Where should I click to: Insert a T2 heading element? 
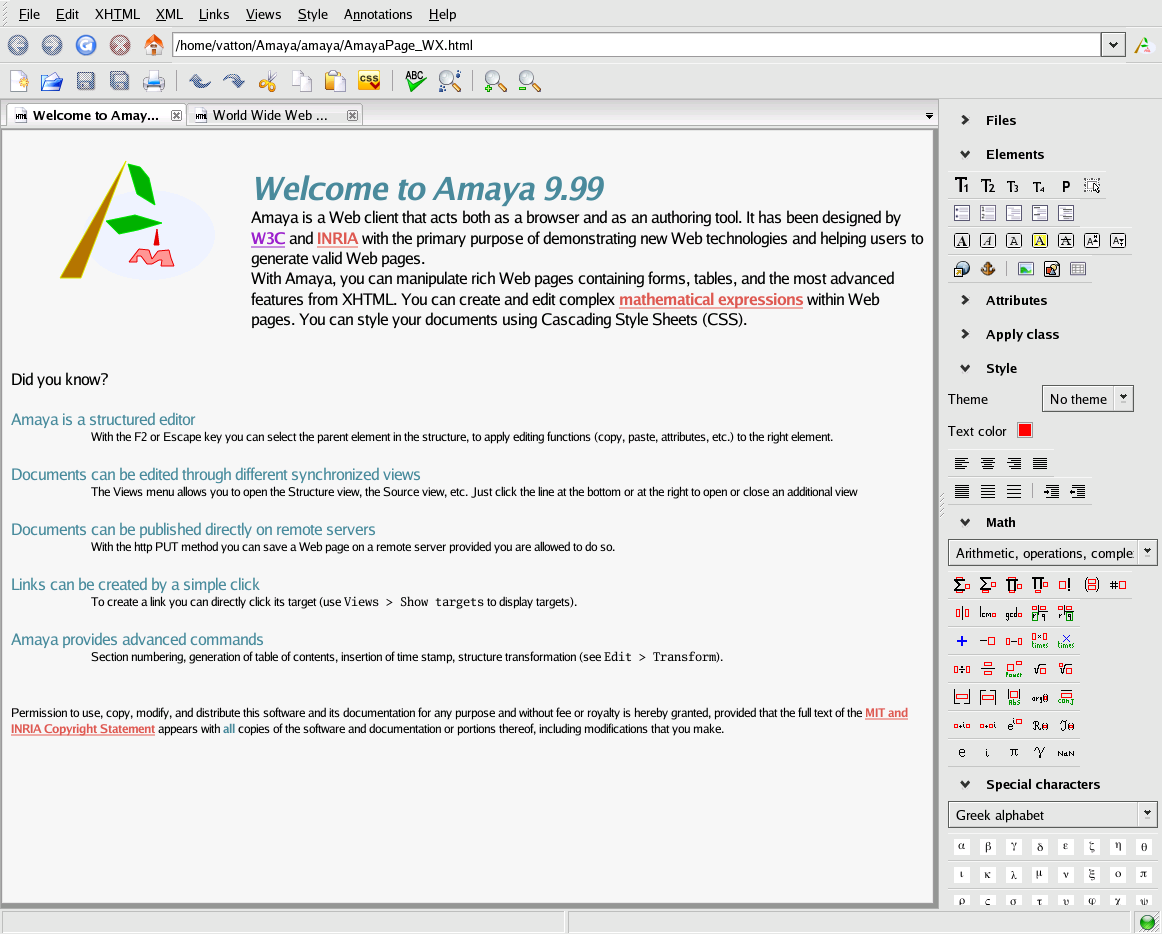click(x=987, y=186)
